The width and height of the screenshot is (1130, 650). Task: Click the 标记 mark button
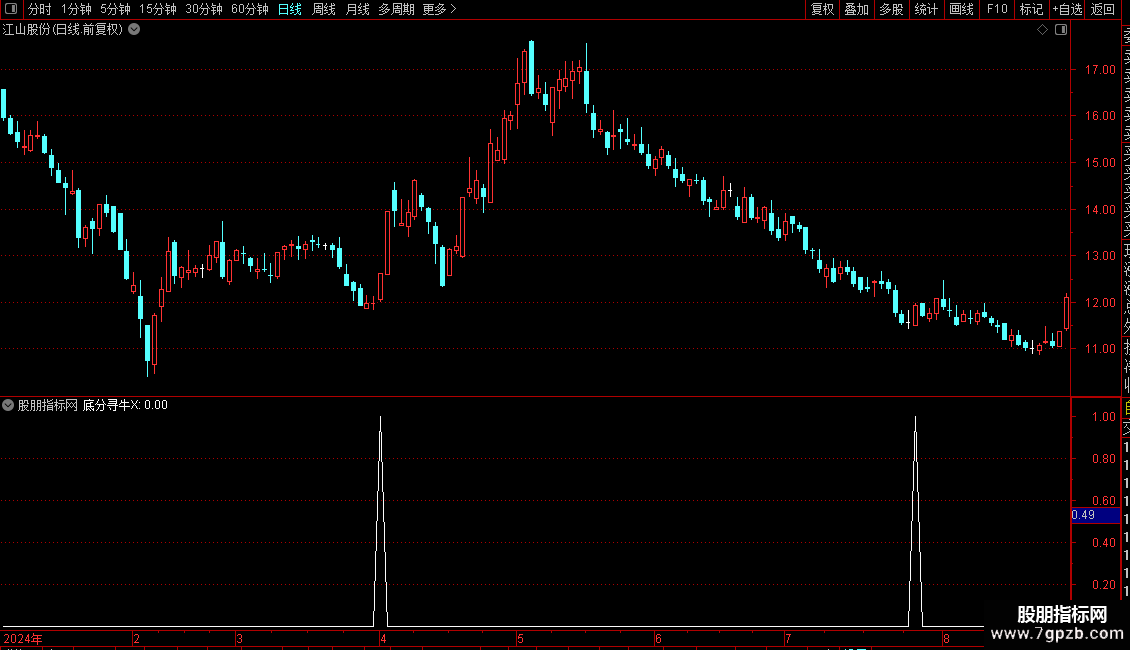click(1031, 9)
